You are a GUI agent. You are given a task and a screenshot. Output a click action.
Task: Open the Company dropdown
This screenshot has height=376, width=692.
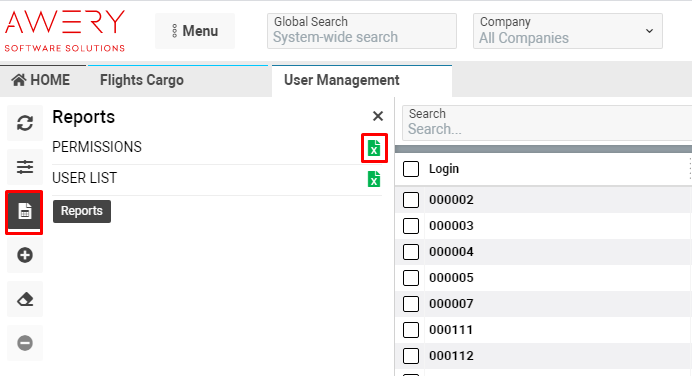pos(568,31)
